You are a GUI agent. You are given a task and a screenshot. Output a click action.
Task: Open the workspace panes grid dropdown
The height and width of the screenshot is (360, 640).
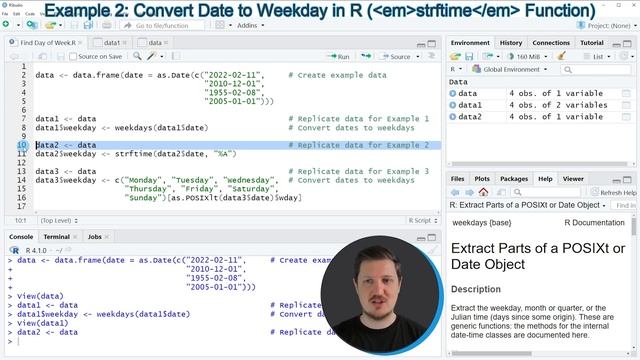(223, 25)
